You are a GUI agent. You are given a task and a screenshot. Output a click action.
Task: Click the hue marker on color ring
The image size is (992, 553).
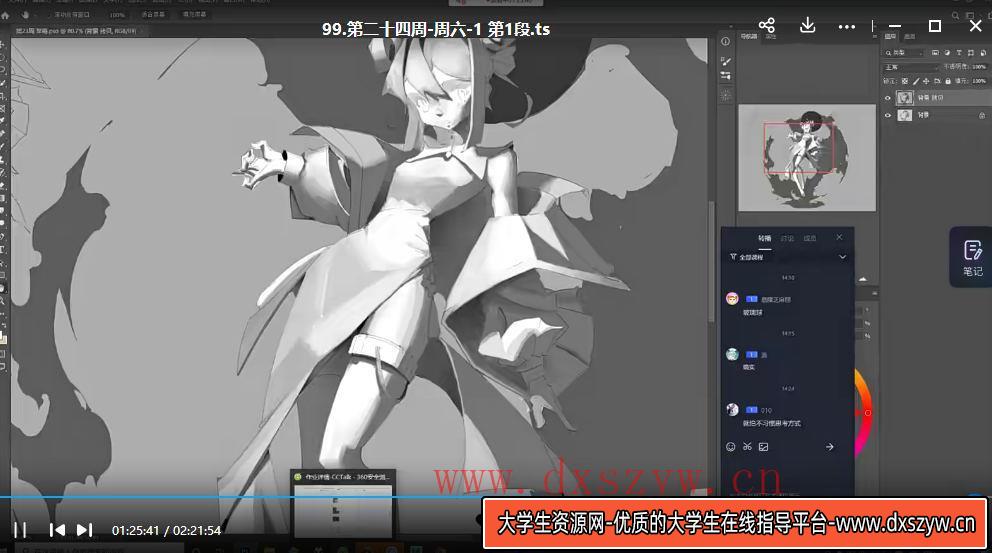pyautogui.click(x=867, y=413)
